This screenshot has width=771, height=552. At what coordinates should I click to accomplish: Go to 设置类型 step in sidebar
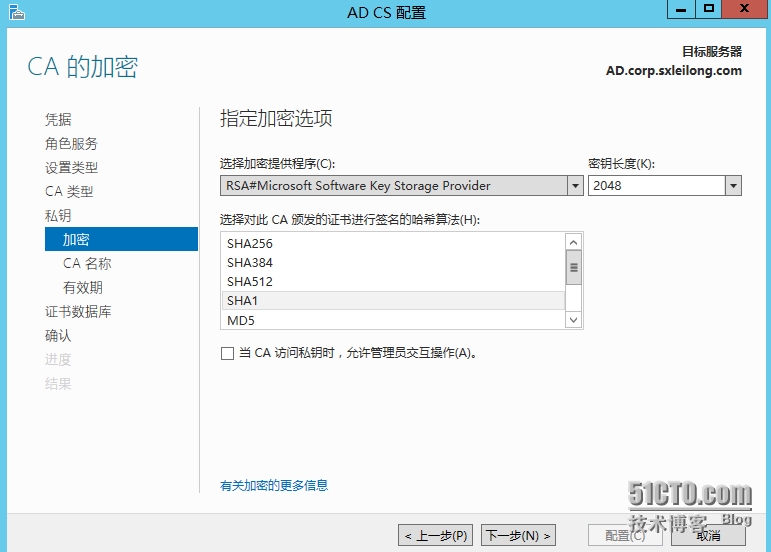click(x=71, y=168)
